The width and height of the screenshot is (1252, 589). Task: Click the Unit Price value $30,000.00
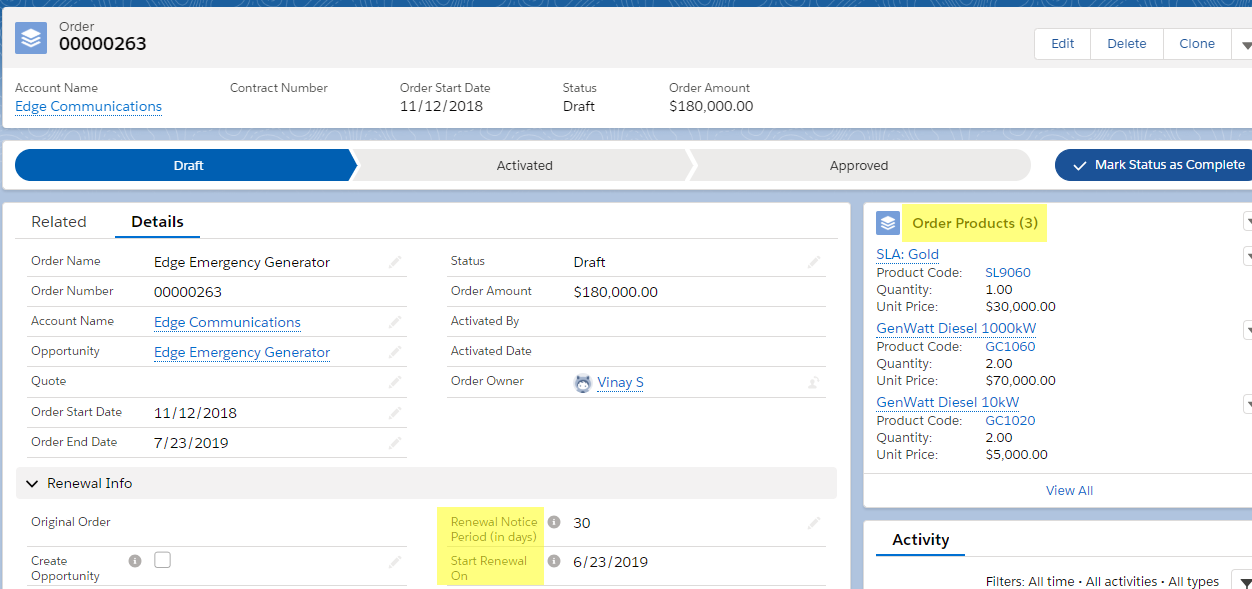tap(1020, 306)
